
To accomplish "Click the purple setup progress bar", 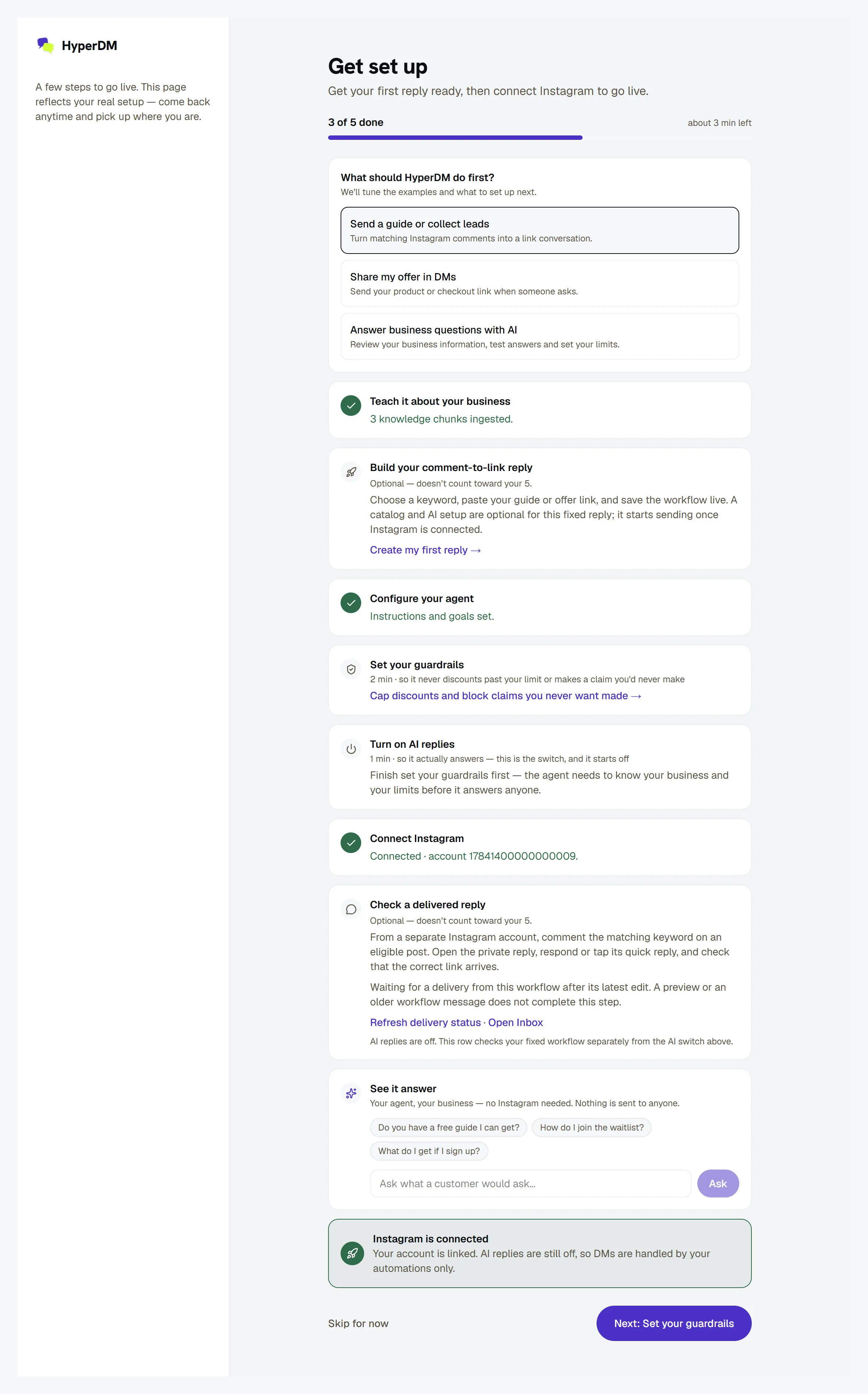I will coord(455,138).
